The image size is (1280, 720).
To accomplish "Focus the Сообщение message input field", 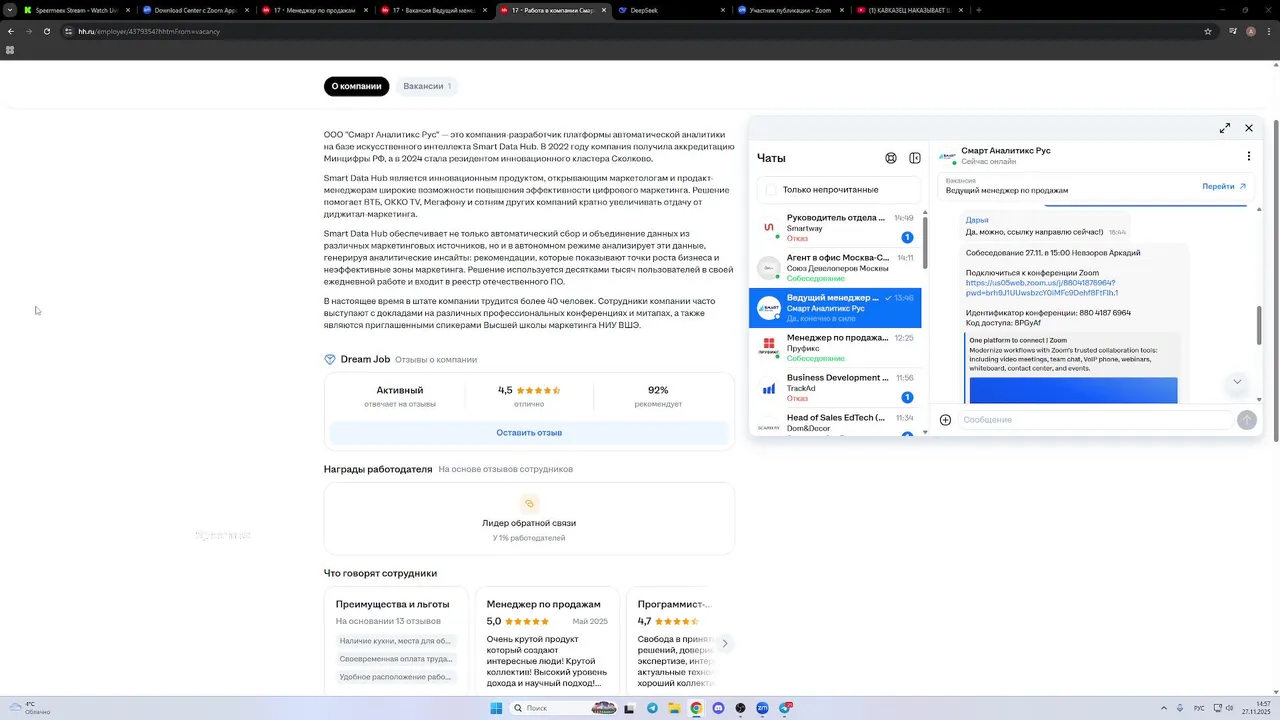I will (x=1094, y=420).
